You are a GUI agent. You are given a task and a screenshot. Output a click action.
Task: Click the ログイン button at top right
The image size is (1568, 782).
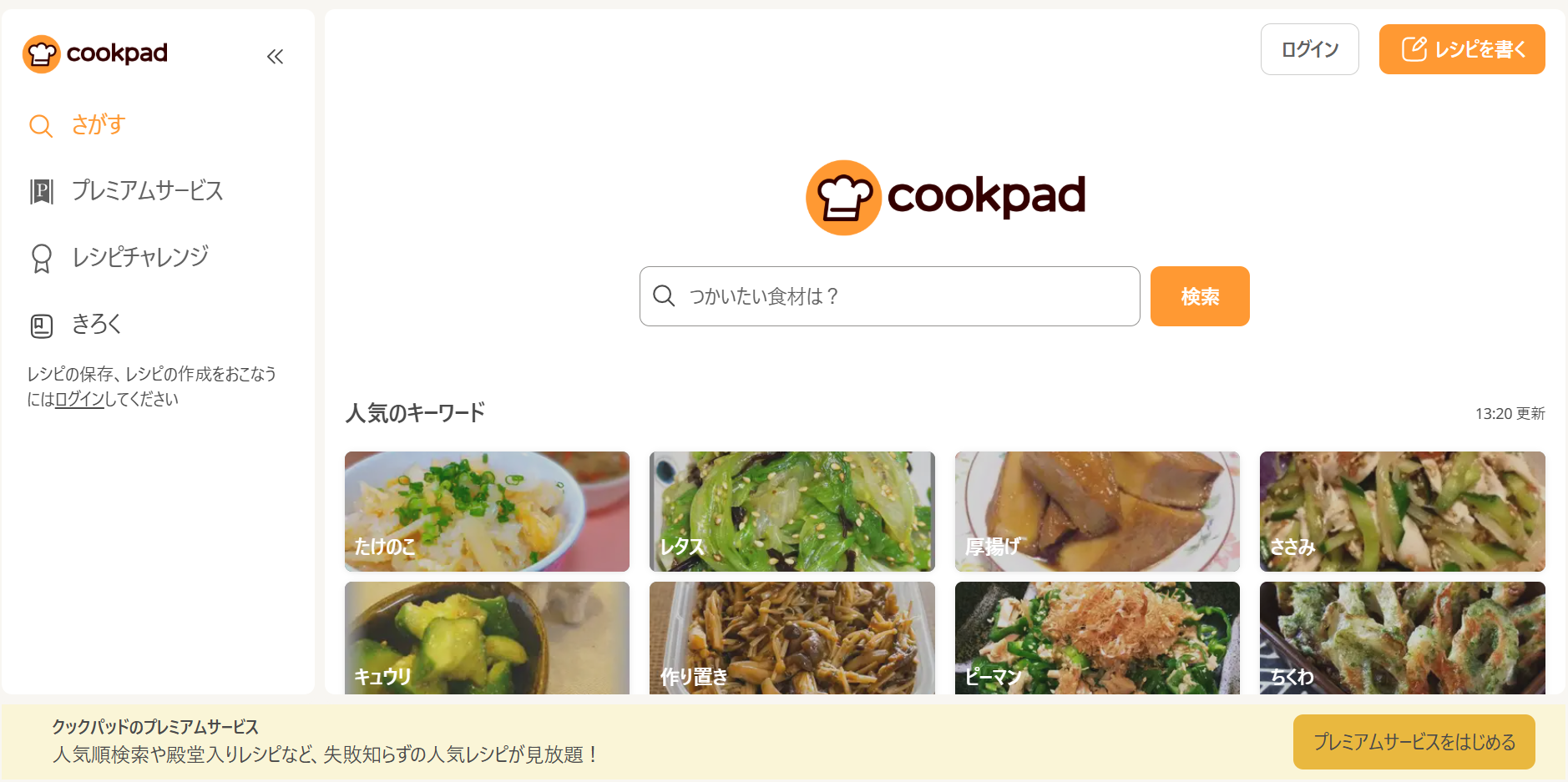pos(1309,49)
